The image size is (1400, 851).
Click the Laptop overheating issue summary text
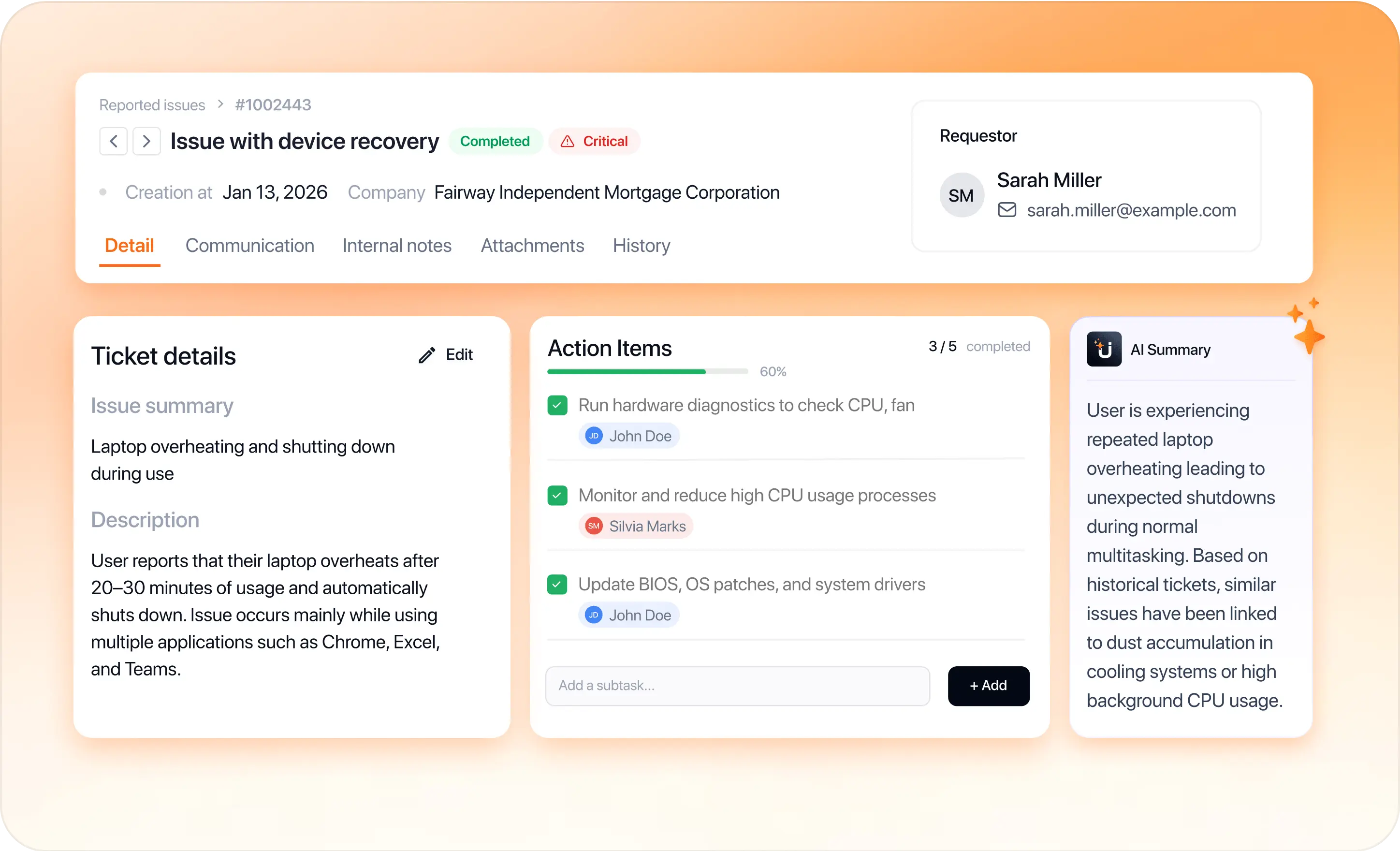(x=243, y=460)
